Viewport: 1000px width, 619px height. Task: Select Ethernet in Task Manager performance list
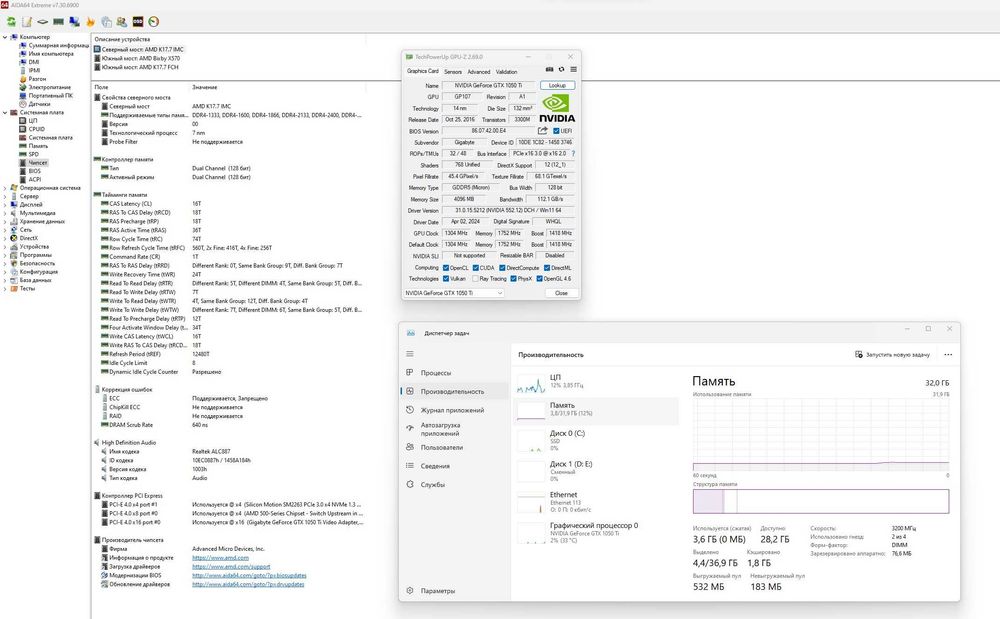tap(596, 502)
